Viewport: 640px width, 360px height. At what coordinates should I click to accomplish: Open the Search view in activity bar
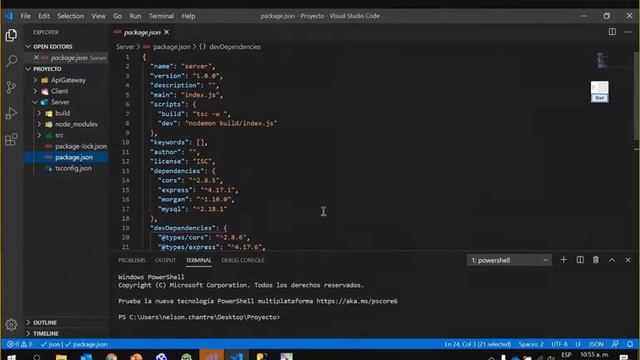pyautogui.click(x=11, y=61)
